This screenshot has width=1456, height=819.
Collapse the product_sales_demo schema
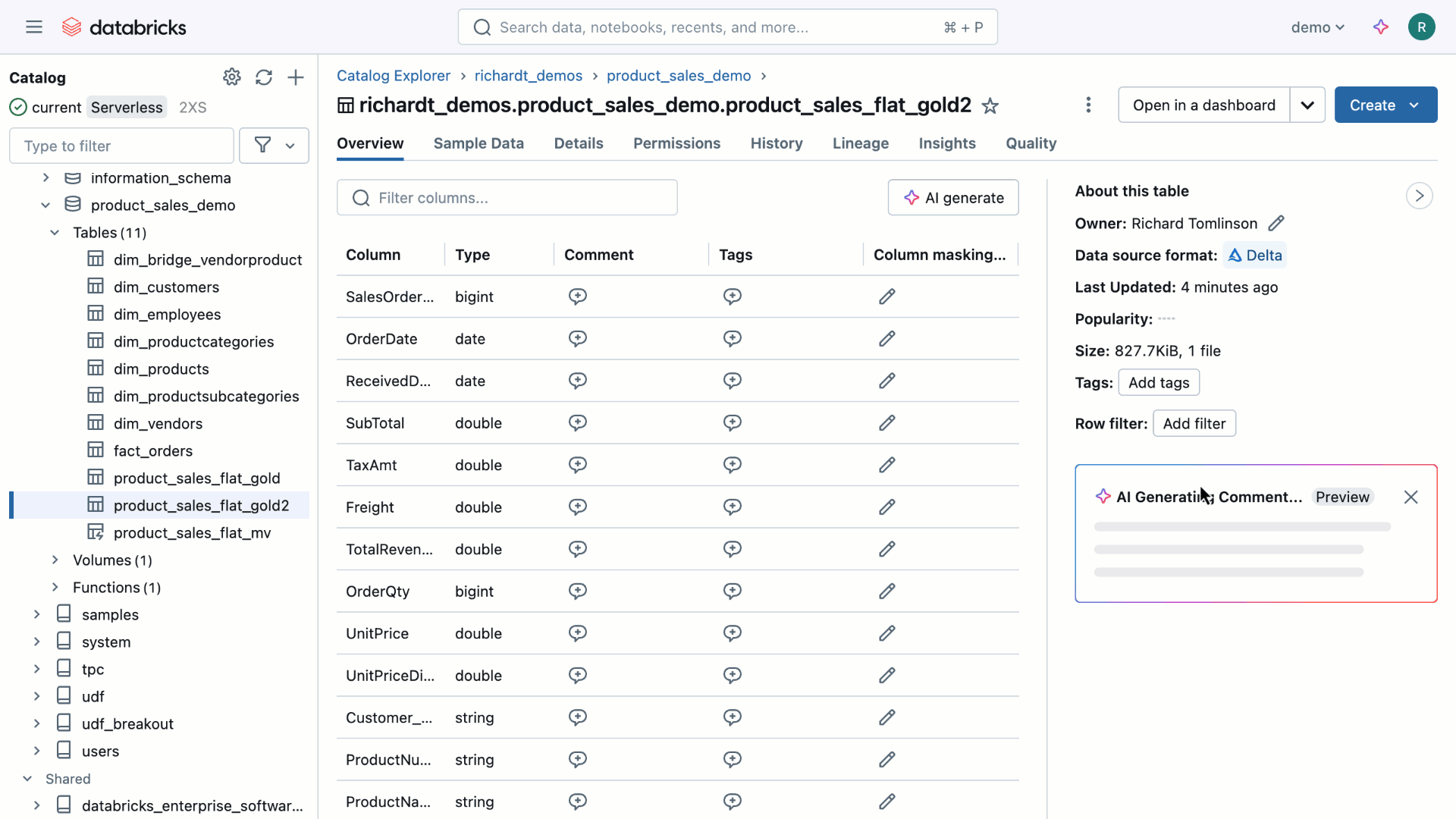tap(45, 205)
